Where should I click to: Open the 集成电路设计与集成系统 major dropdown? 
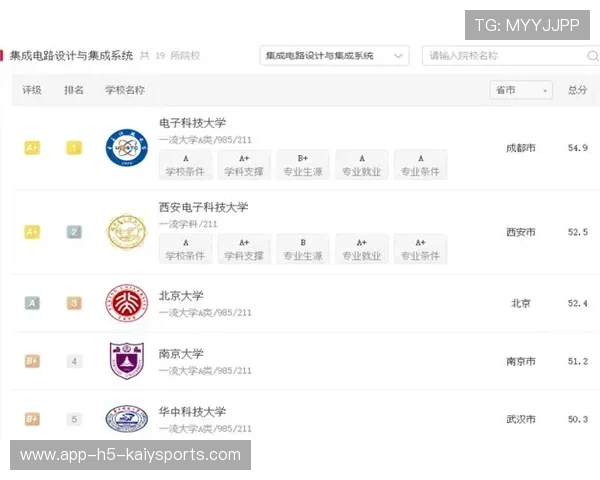[334, 56]
